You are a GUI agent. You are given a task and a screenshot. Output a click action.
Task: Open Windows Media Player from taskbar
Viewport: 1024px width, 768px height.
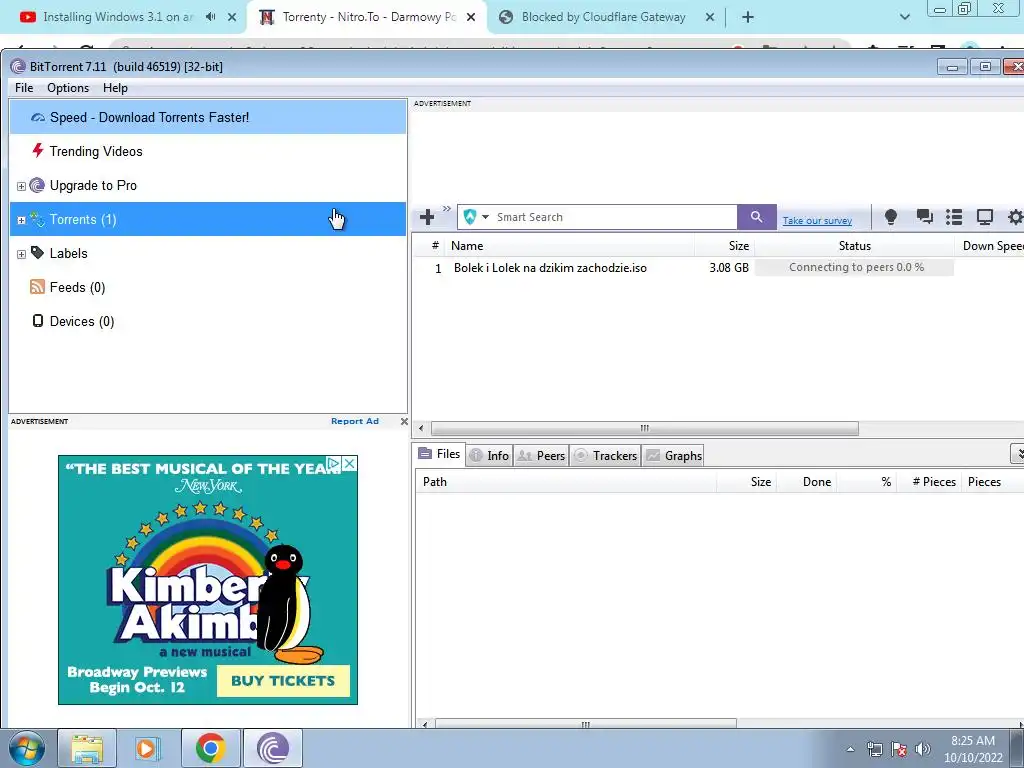point(148,748)
